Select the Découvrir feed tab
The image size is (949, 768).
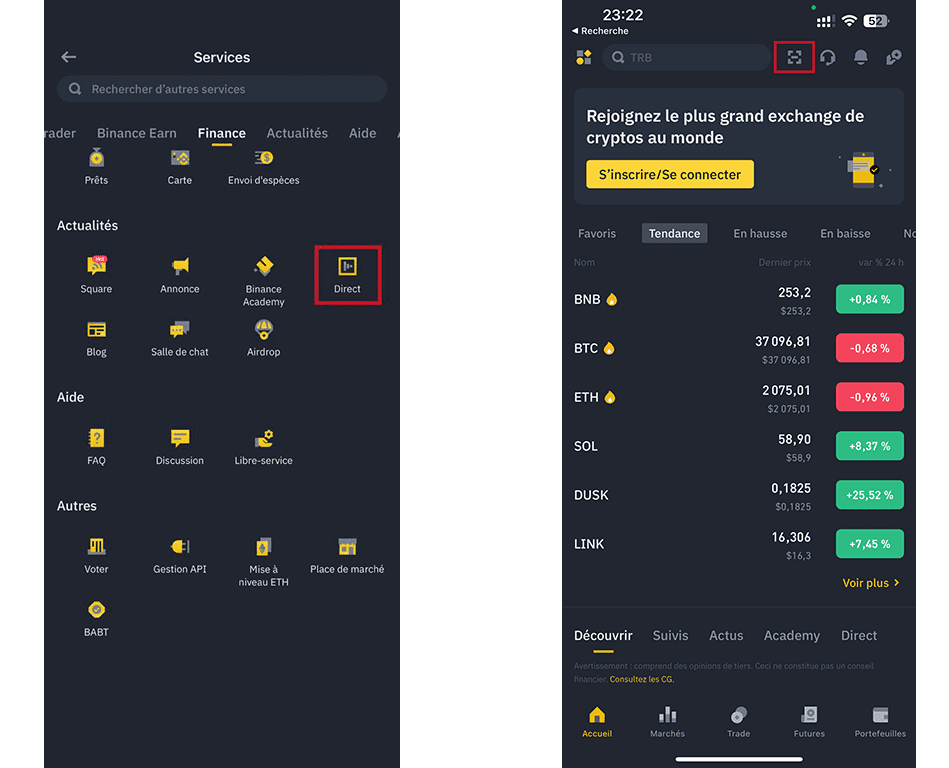[603, 635]
